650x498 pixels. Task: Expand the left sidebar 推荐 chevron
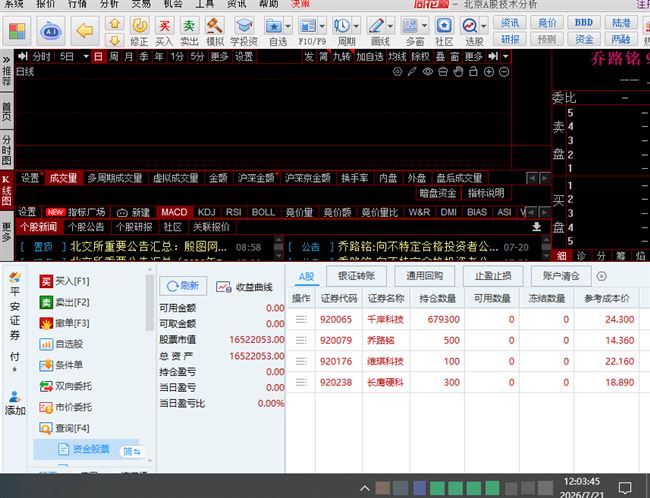[6, 59]
